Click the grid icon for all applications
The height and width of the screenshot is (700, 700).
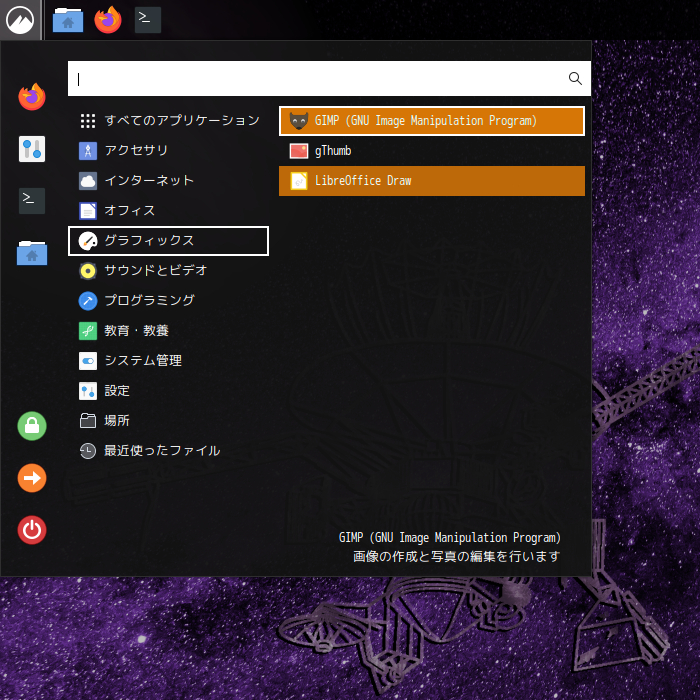point(88,121)
